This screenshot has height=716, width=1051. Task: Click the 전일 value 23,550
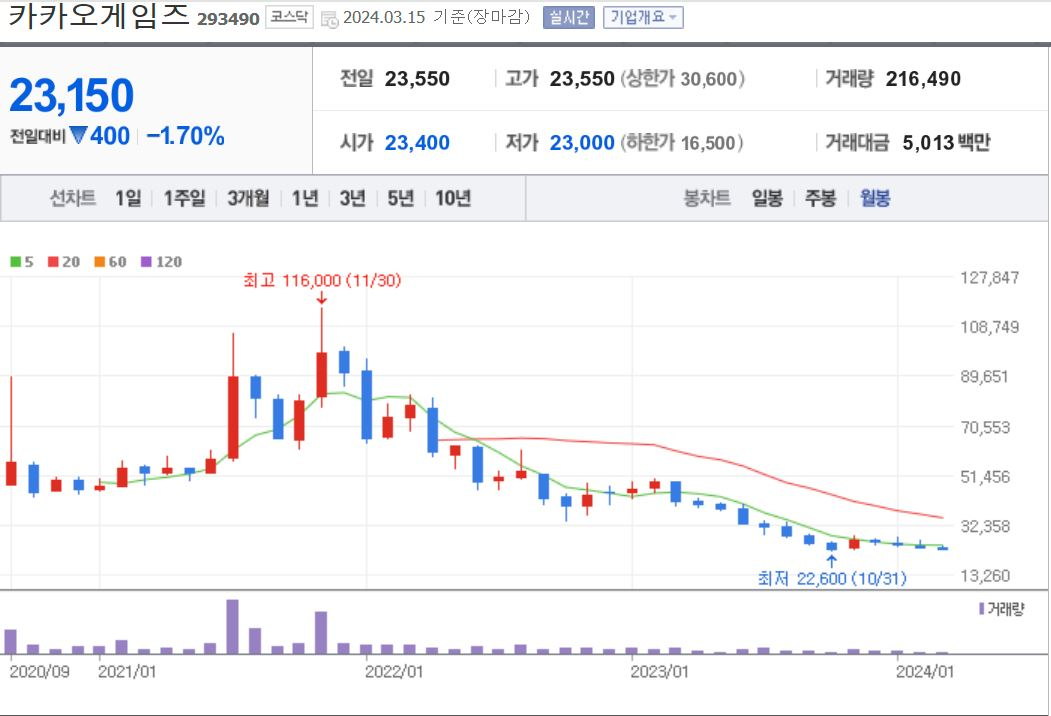(417, 79)
